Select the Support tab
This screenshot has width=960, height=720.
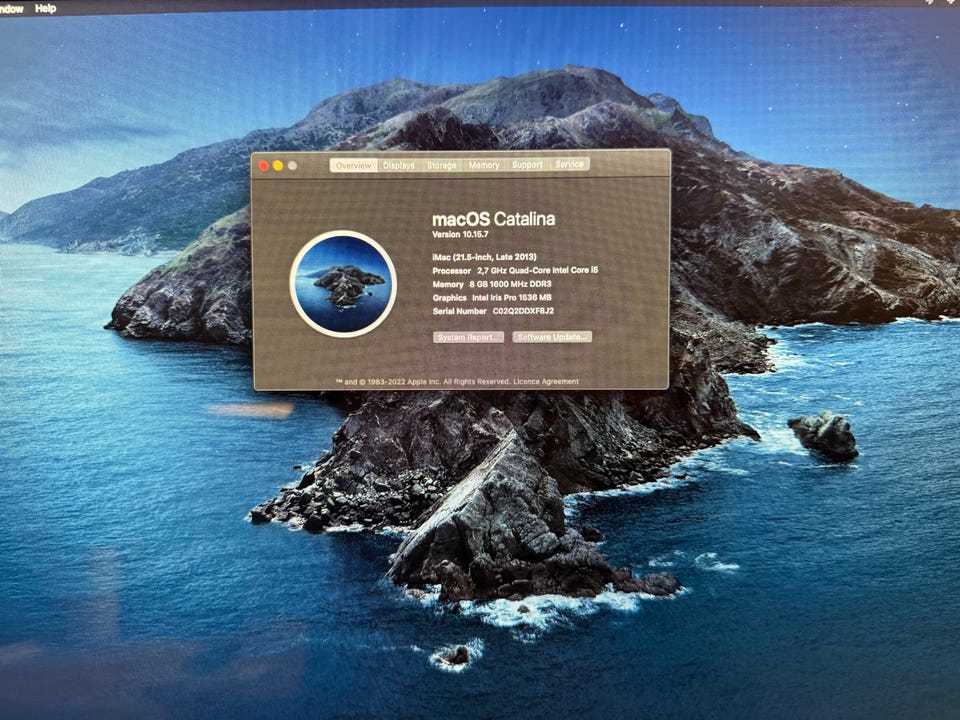[x=527, y=165]
